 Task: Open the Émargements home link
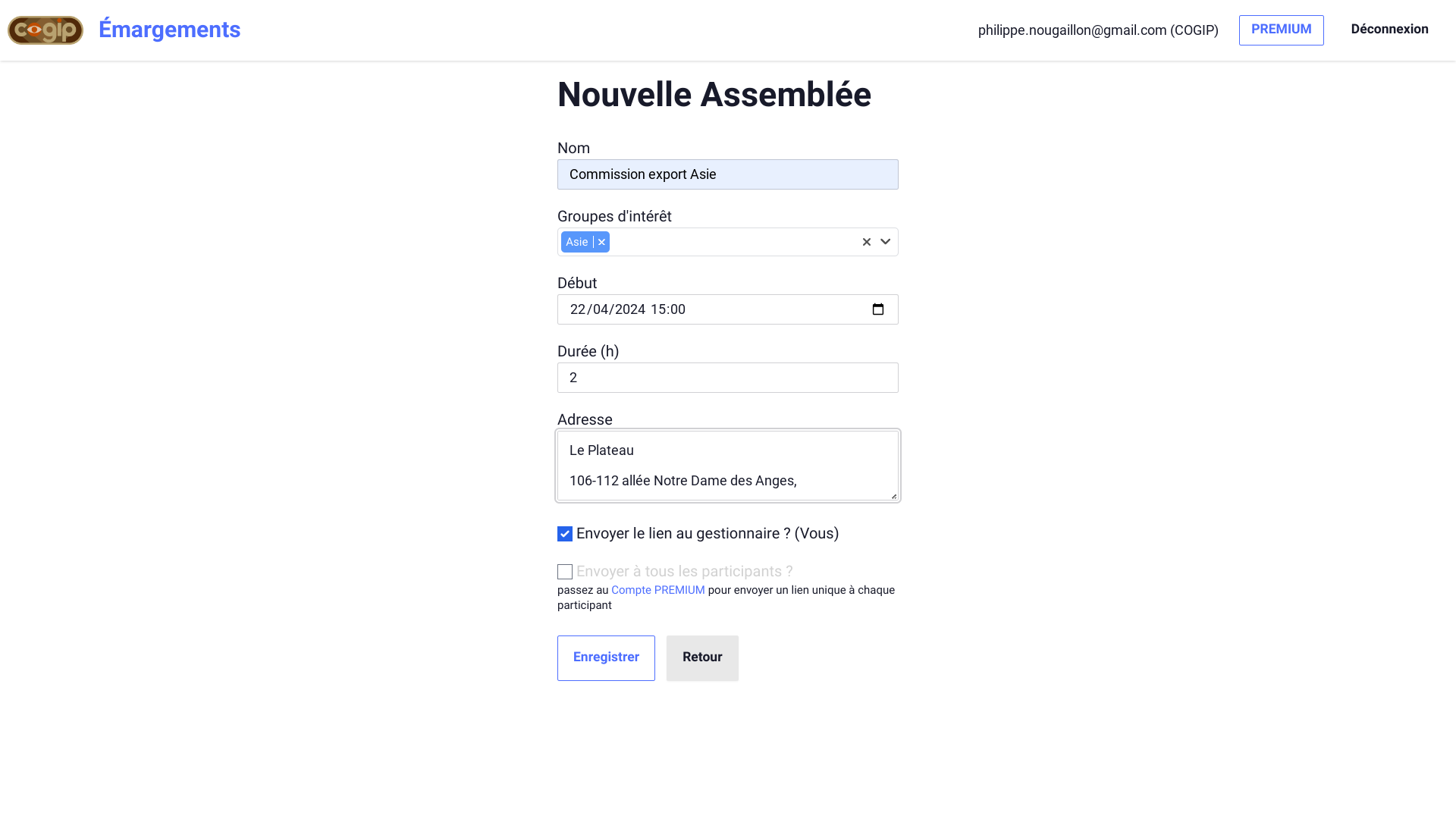[x=169, y=30]
